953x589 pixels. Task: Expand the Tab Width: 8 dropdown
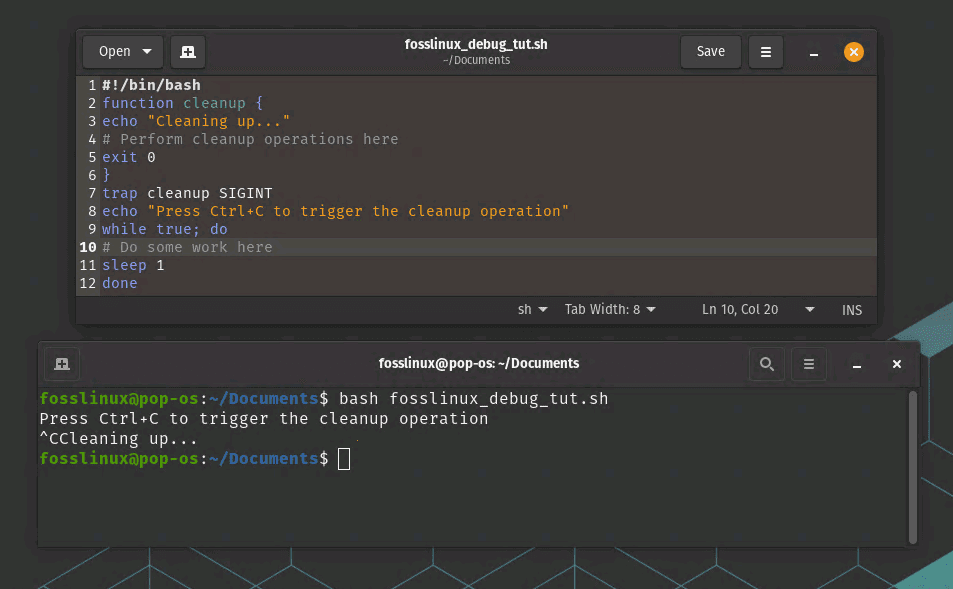[610, 310]
